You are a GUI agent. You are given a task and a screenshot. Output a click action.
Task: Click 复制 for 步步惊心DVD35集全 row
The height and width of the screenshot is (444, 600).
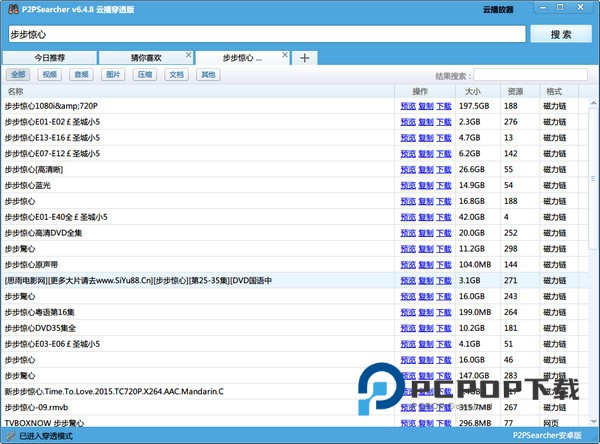(x=426, y=328)
